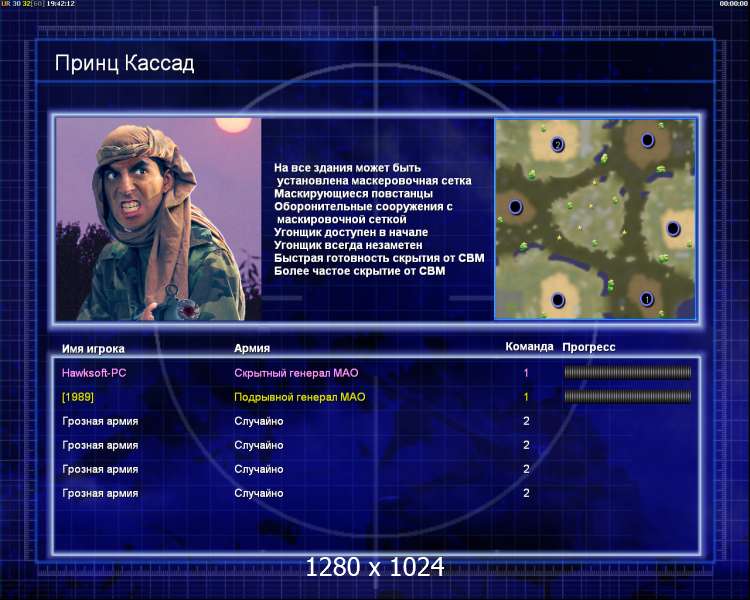
Task: Click the Hawksoft-PC loading progress bar
Action: (628, 372)
